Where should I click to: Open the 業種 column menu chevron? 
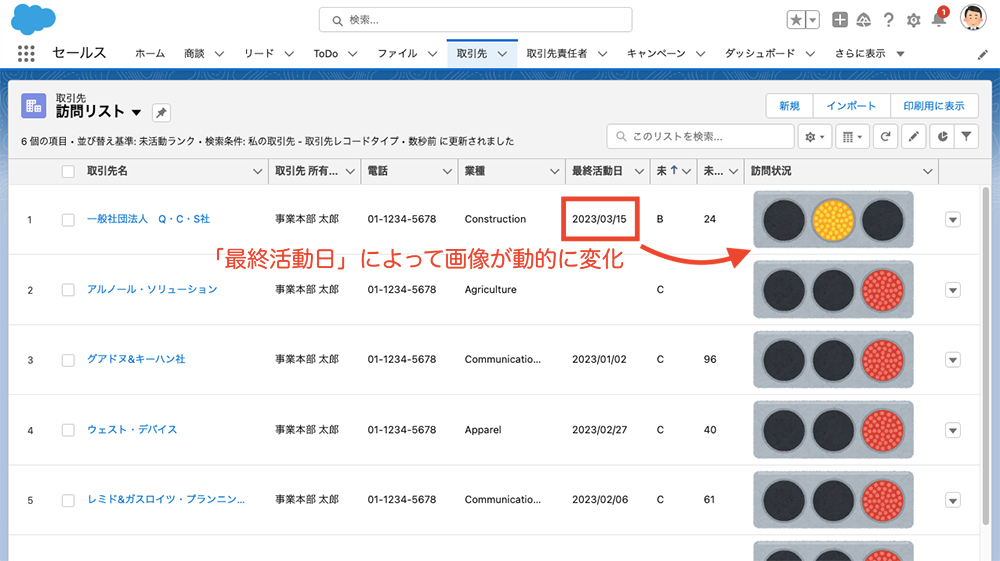click(x=554, y=171)
